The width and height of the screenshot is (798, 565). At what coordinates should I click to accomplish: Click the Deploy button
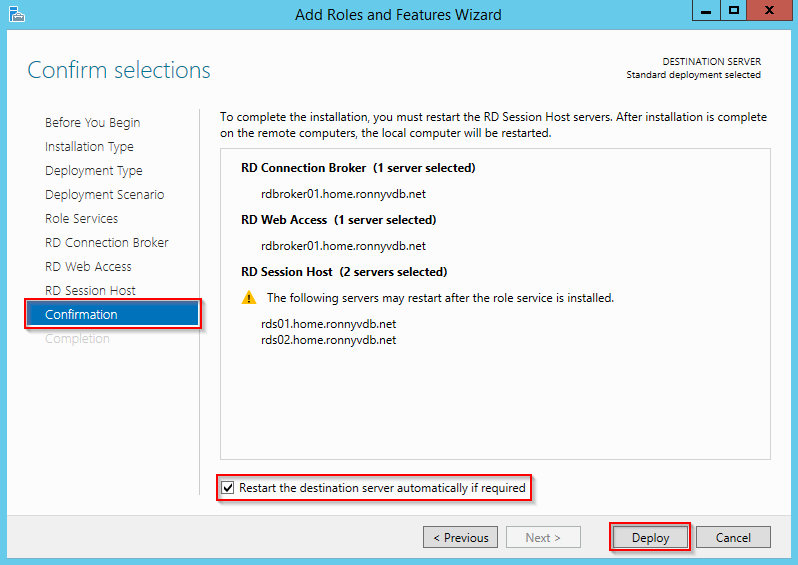(x=650, y=538)
